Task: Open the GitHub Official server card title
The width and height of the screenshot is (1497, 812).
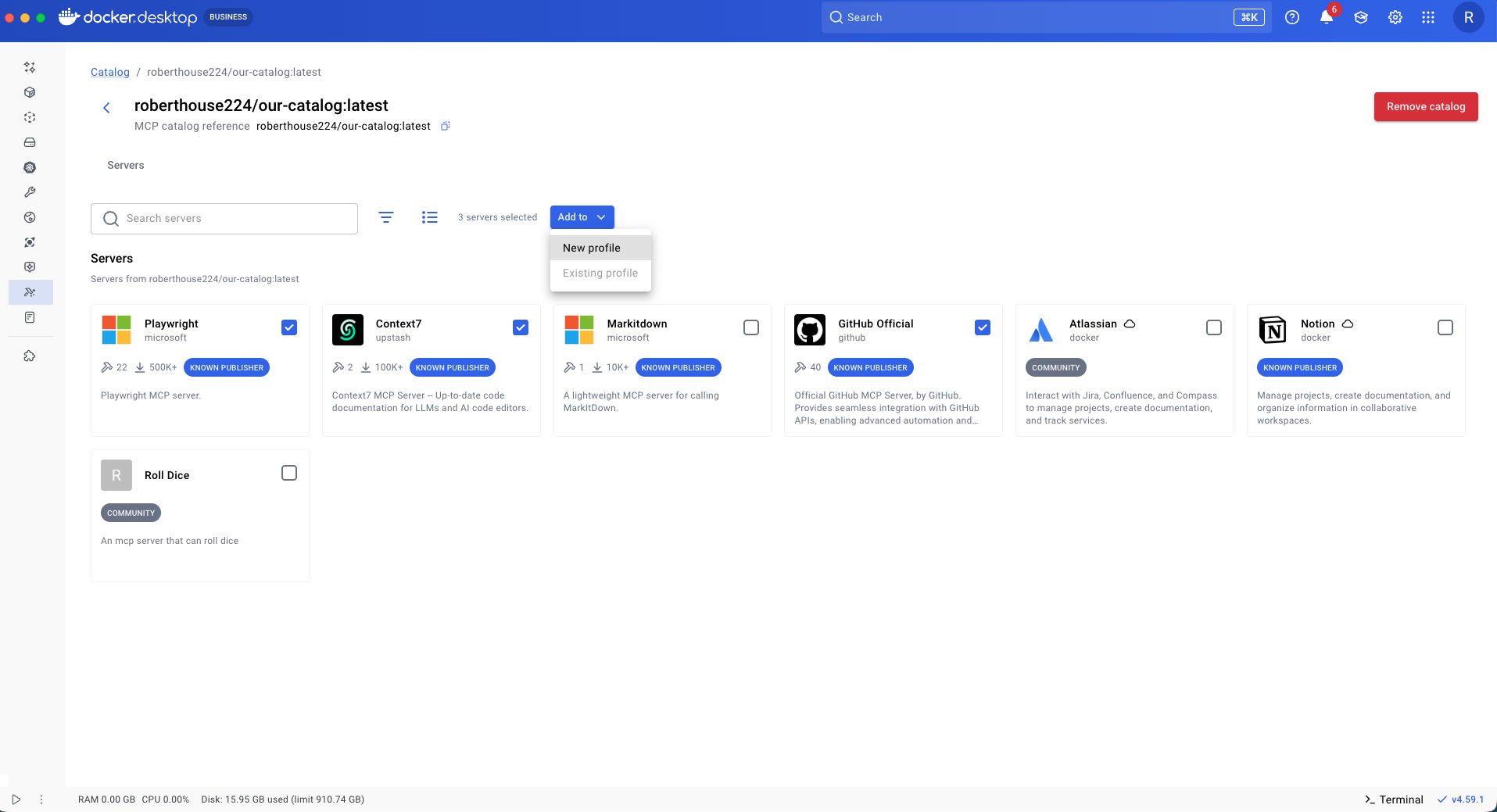Action: [876, 324]
